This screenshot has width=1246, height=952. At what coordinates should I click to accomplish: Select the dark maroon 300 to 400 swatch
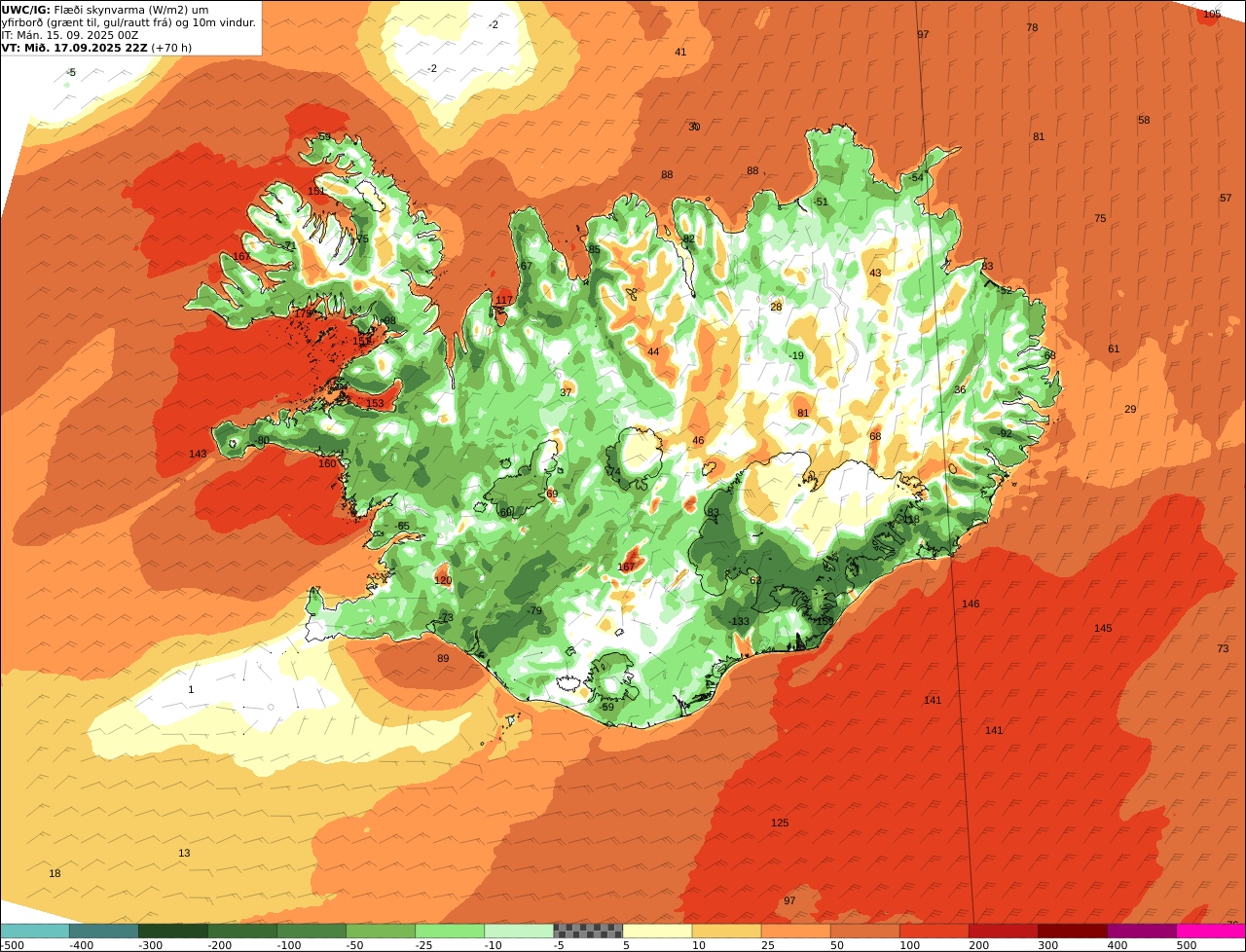1073,931
